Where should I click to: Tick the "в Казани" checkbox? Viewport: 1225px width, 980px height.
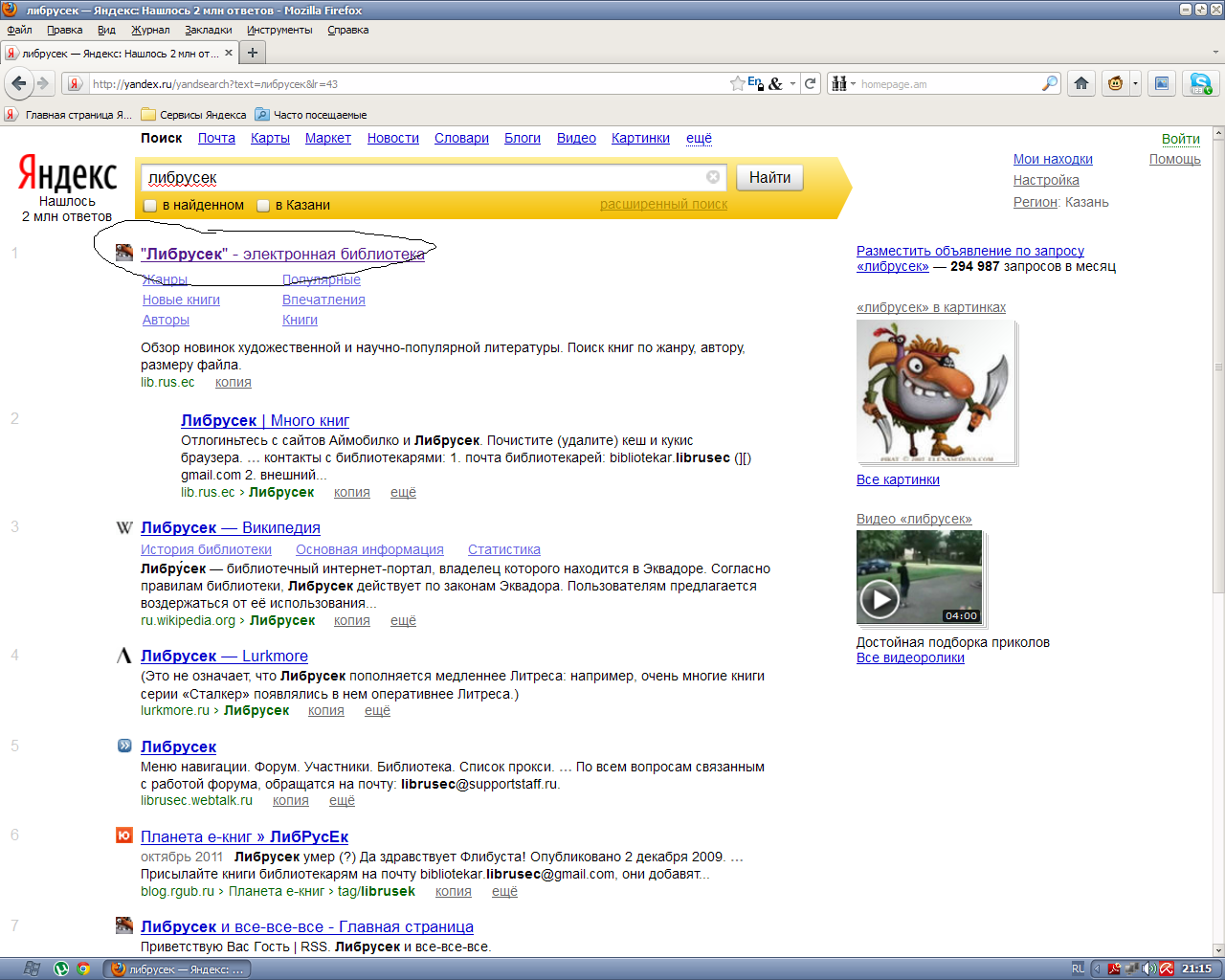[x=263, y=205]
